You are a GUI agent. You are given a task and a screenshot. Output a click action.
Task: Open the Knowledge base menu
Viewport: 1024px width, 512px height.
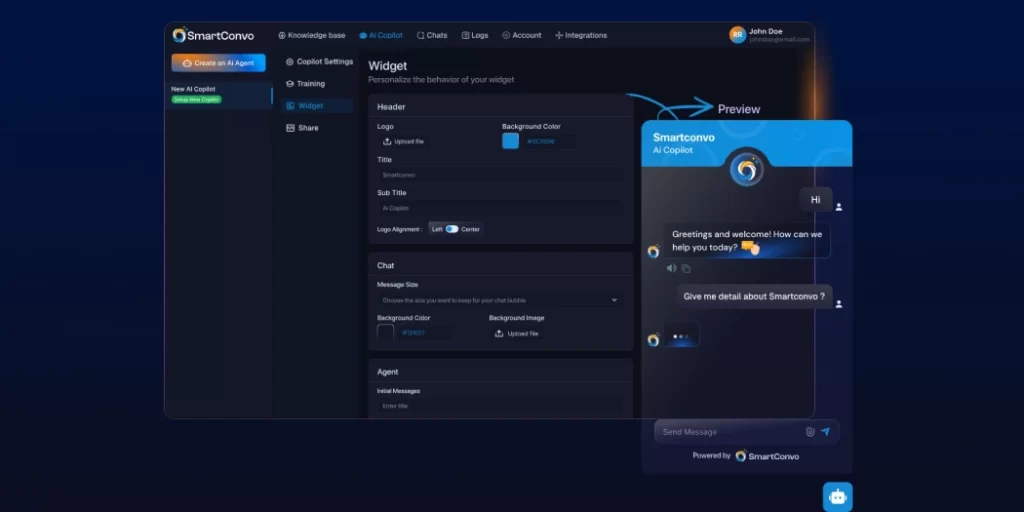point(311,35)
